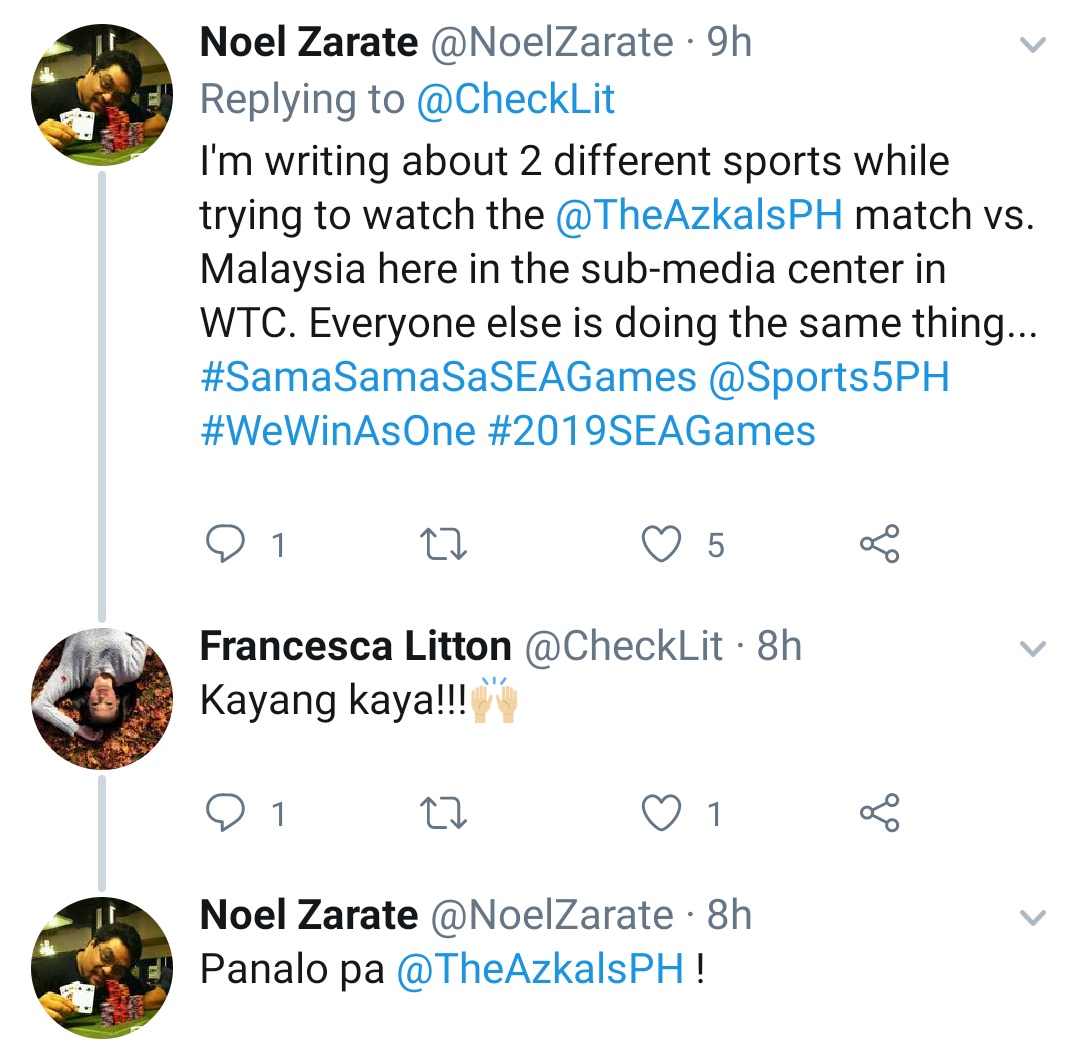
Task: Open chevron menu on 'Panalo pa' tweet
Action: 1031,918
